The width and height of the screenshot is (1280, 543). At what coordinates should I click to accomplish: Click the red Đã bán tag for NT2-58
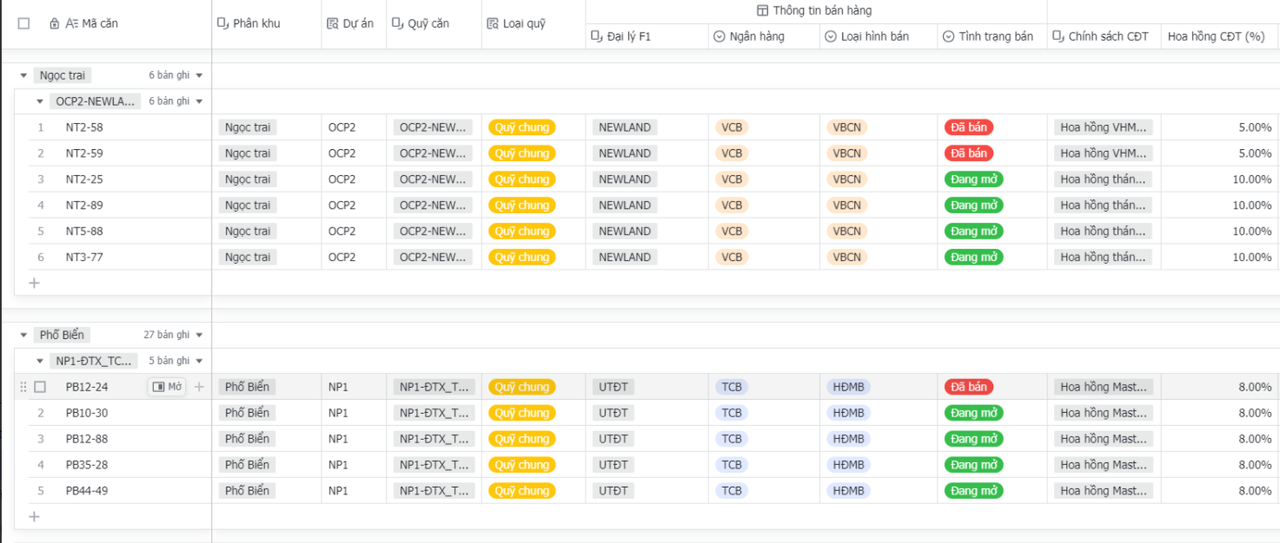968,127
